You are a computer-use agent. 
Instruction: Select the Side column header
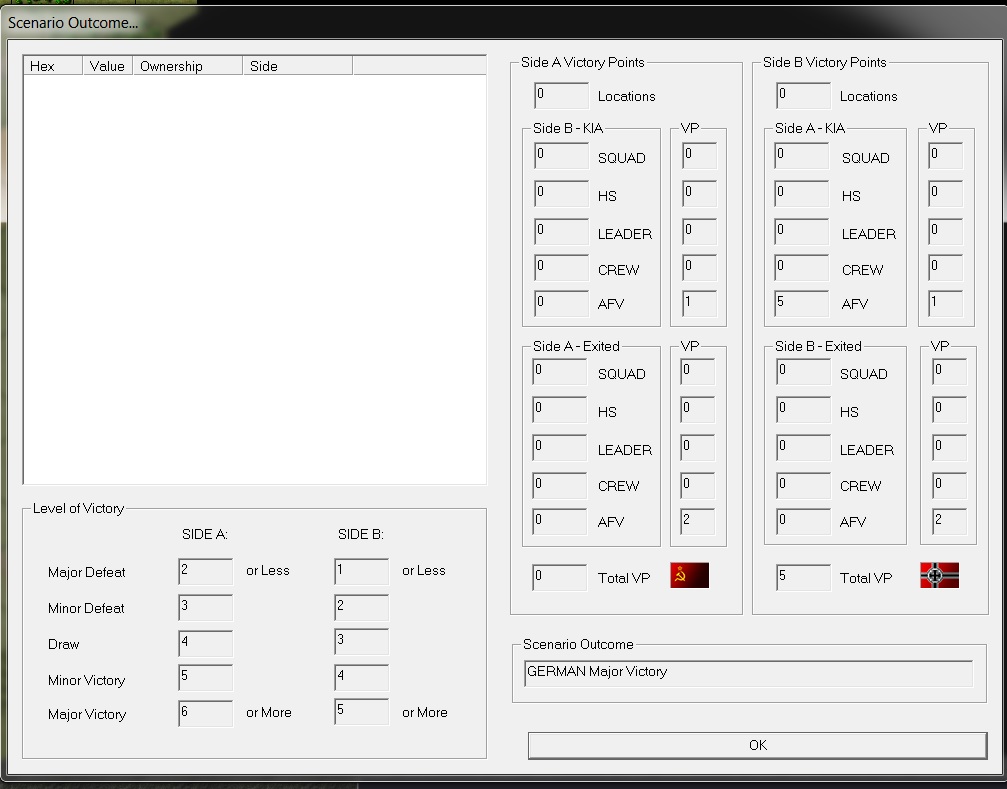point(297,65)
